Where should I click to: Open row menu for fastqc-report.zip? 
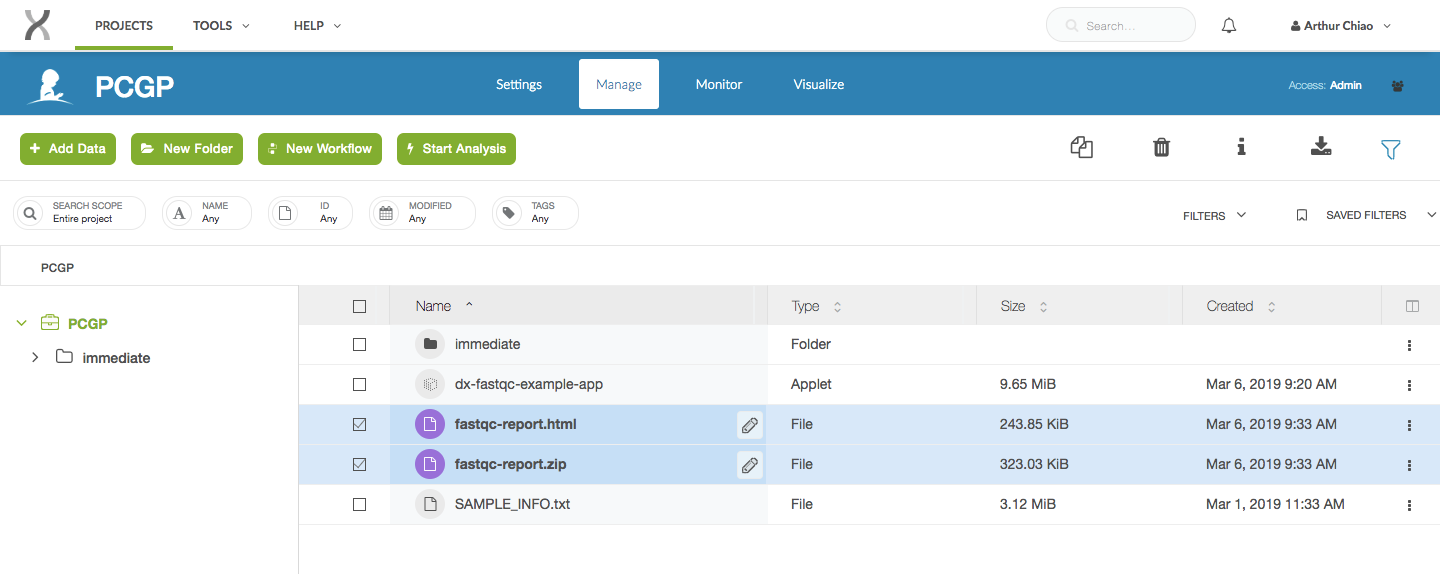1409,465
